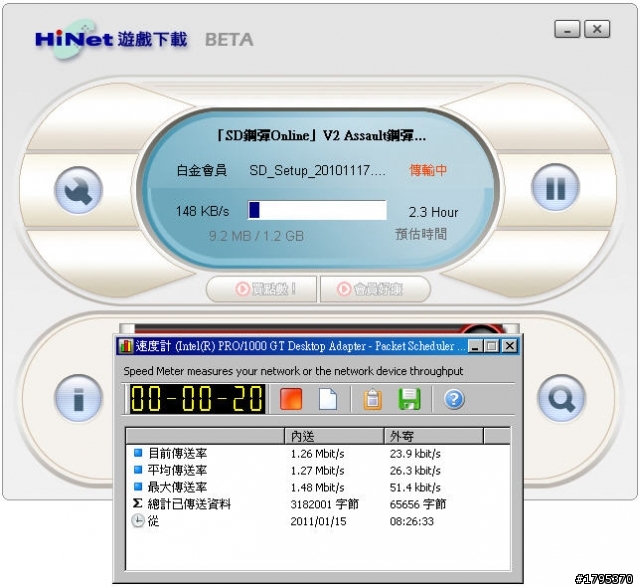Click the 買點數！ button
This screenshot has height=587, width=640.
(x=261, y=289)
